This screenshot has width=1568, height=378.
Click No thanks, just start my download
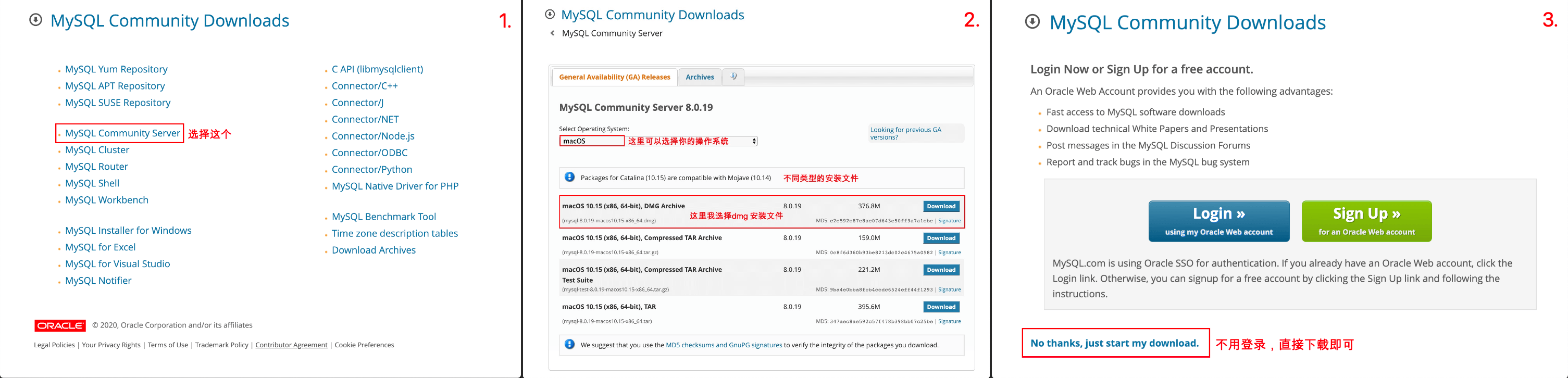1114,343
